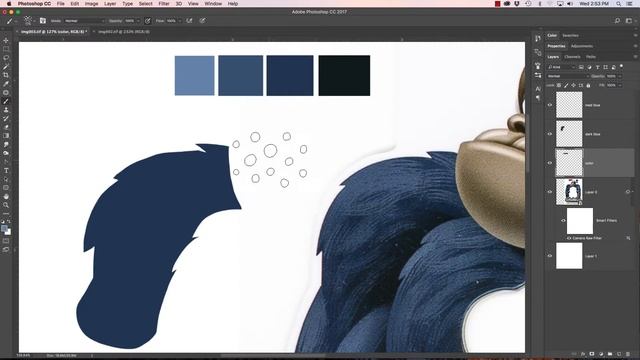Select the Crop tool

6,75
